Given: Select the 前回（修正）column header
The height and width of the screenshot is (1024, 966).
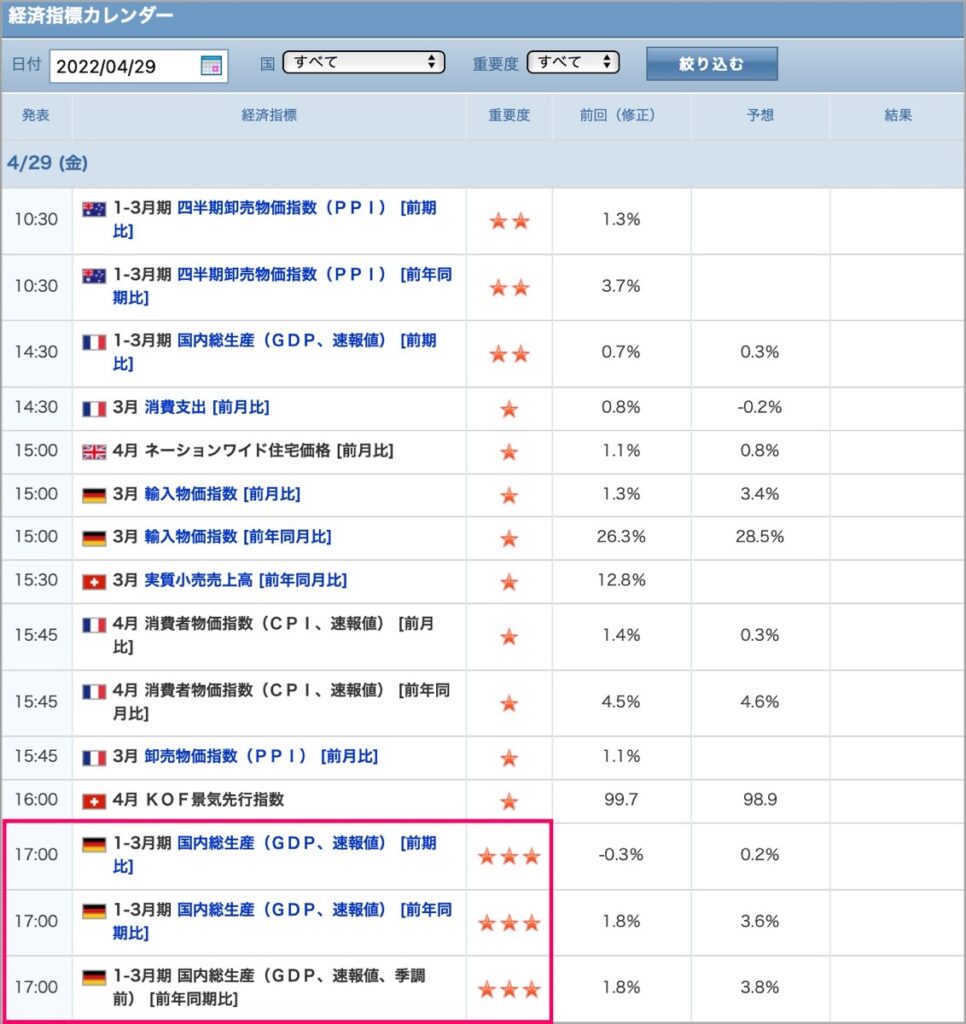Looking at the screenshot, I should [x=617, y=116].
